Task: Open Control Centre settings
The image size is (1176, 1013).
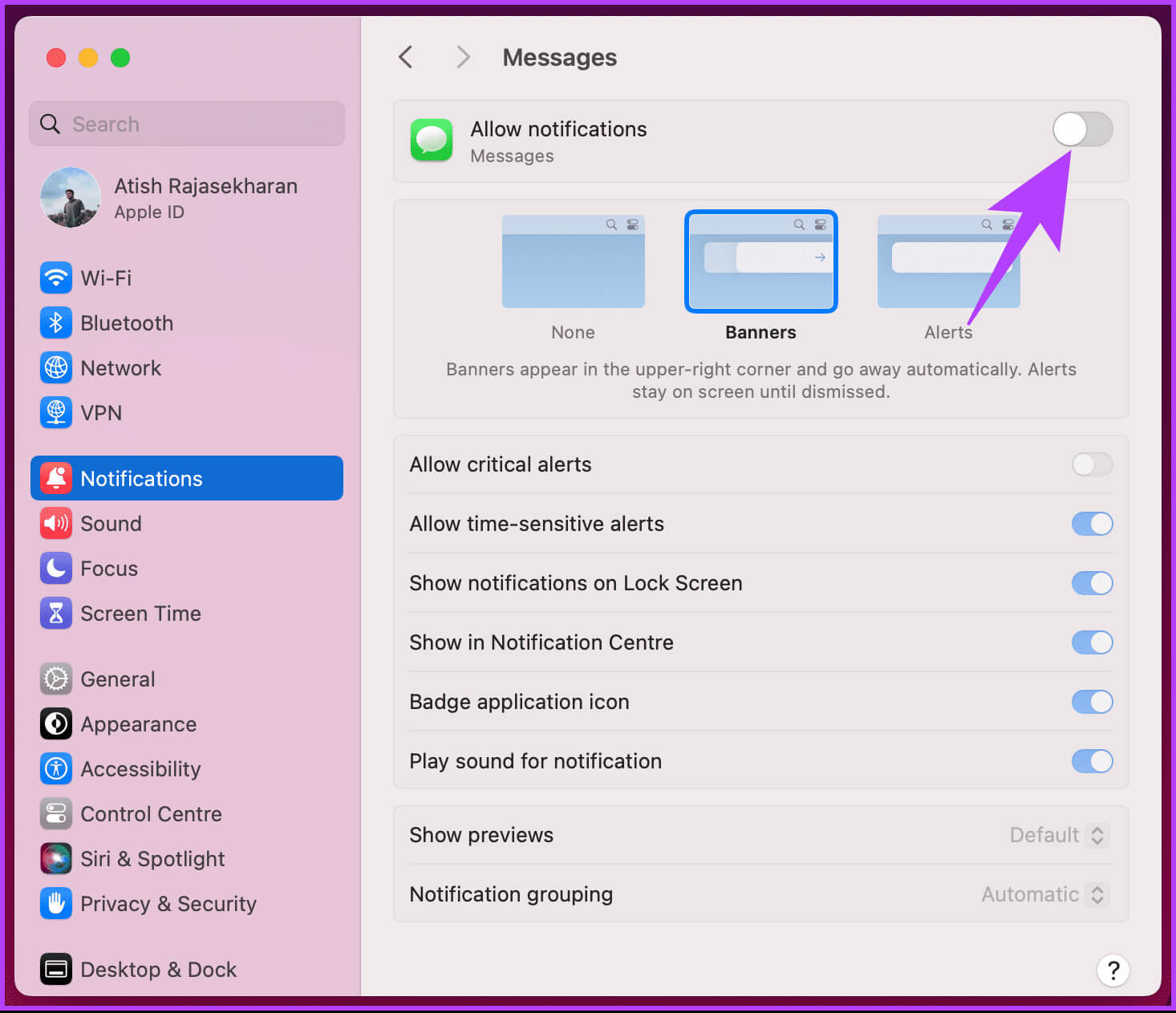Action: [187, 814]
